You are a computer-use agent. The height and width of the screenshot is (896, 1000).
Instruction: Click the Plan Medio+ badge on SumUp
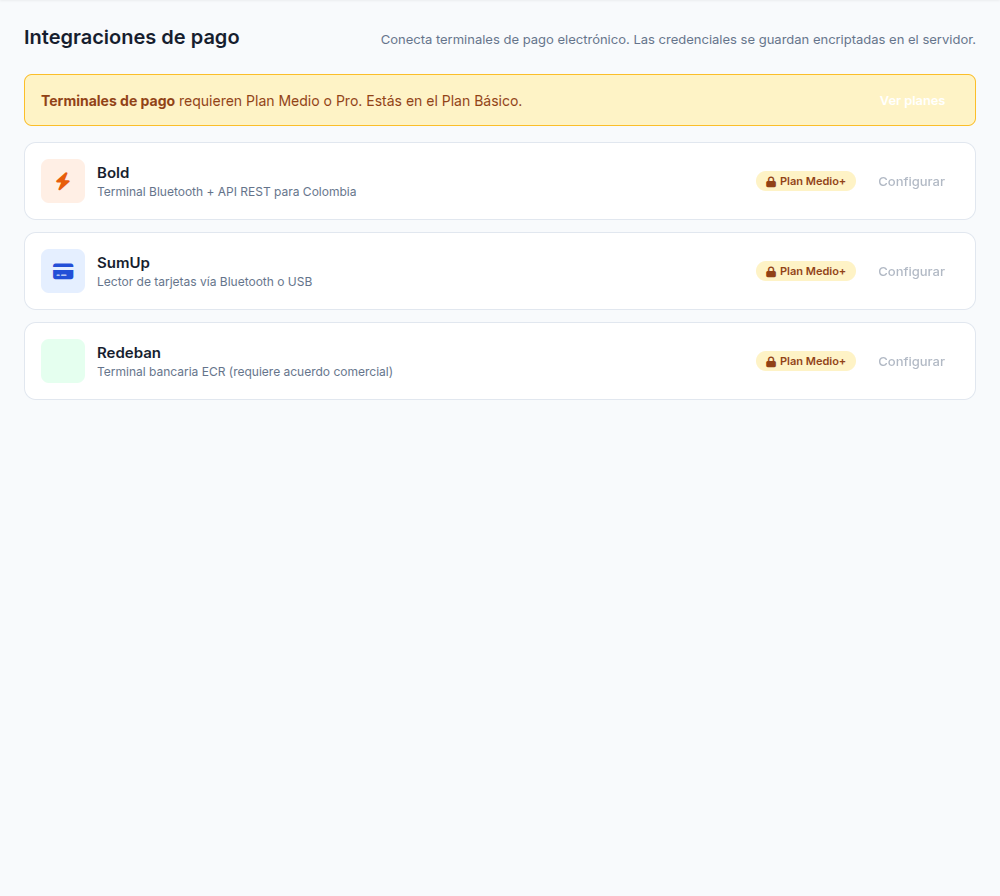click(x=805, y=271)
